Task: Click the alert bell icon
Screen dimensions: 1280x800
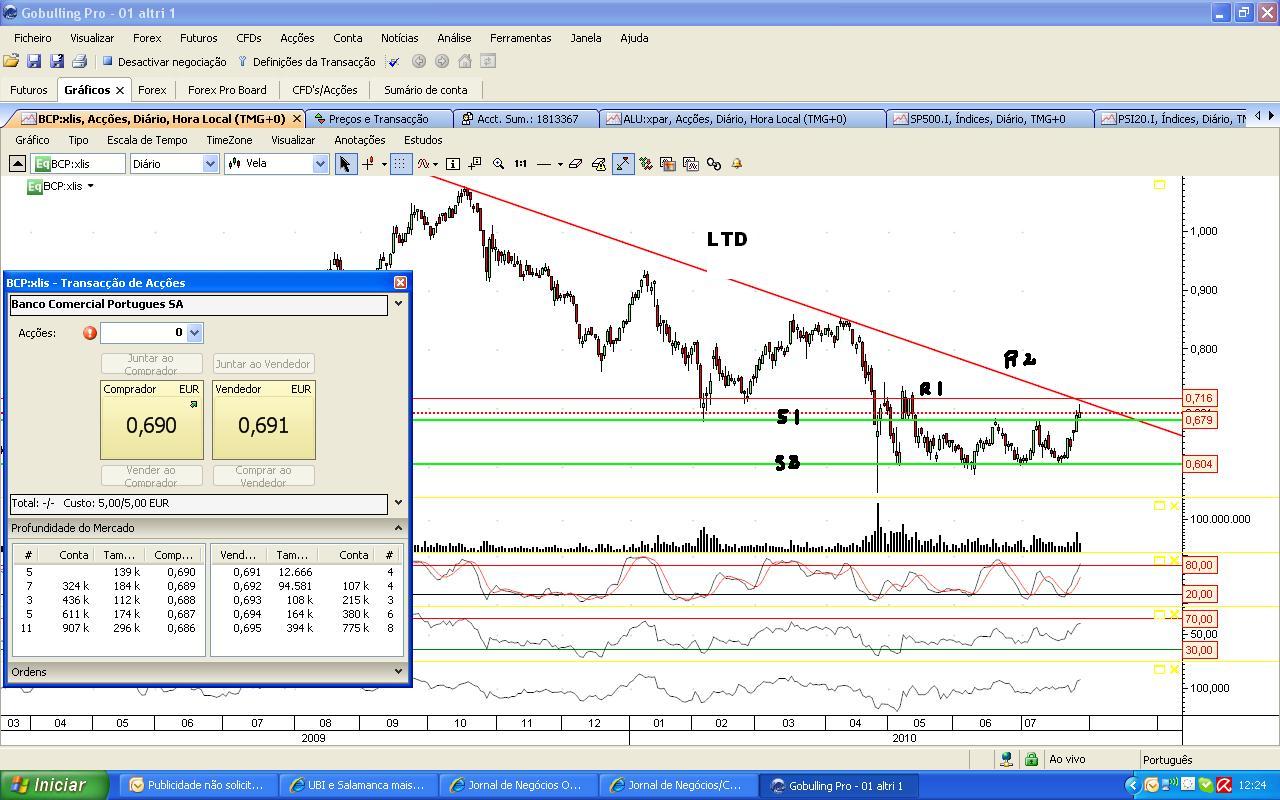Action: pyautogui.click(x=737, y=164)
